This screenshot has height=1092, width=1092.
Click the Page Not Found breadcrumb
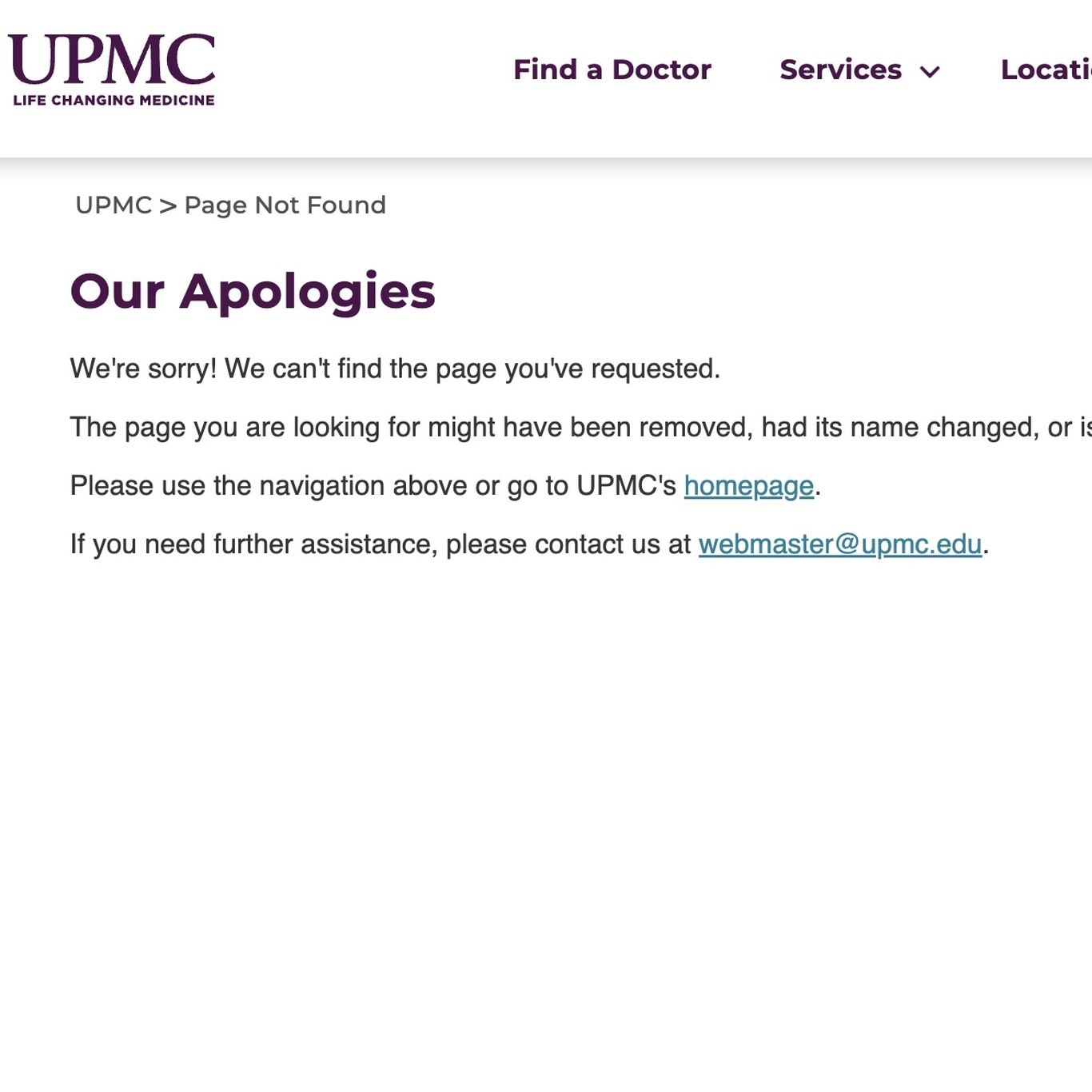[x=285, y=205]
